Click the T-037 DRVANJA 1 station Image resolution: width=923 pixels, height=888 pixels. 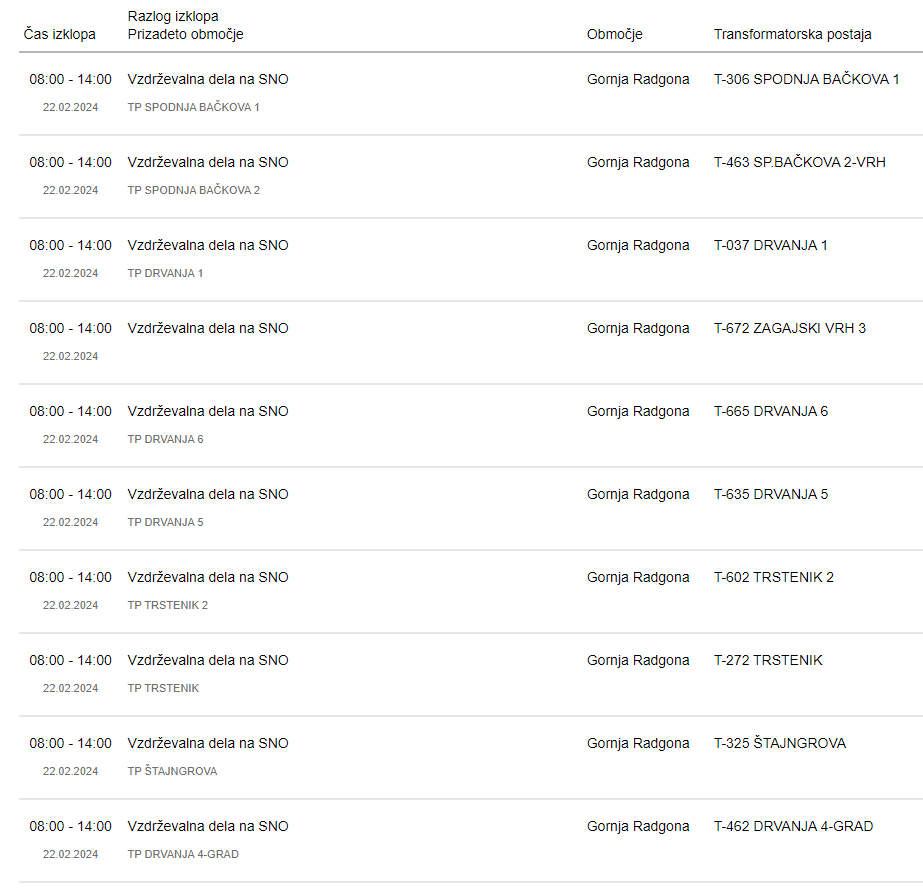tap(771, 245)
